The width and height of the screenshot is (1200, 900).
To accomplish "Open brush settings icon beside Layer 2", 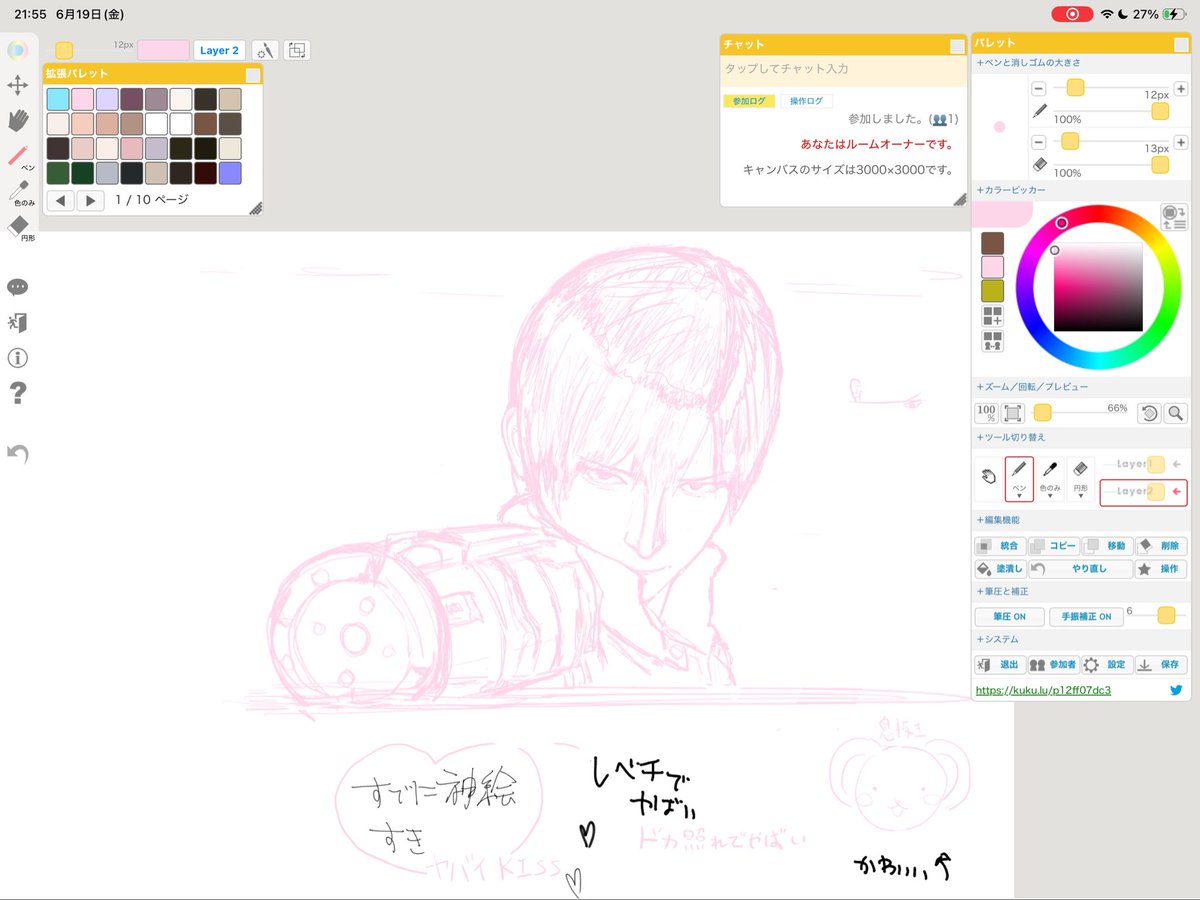I will coord(265,50).
